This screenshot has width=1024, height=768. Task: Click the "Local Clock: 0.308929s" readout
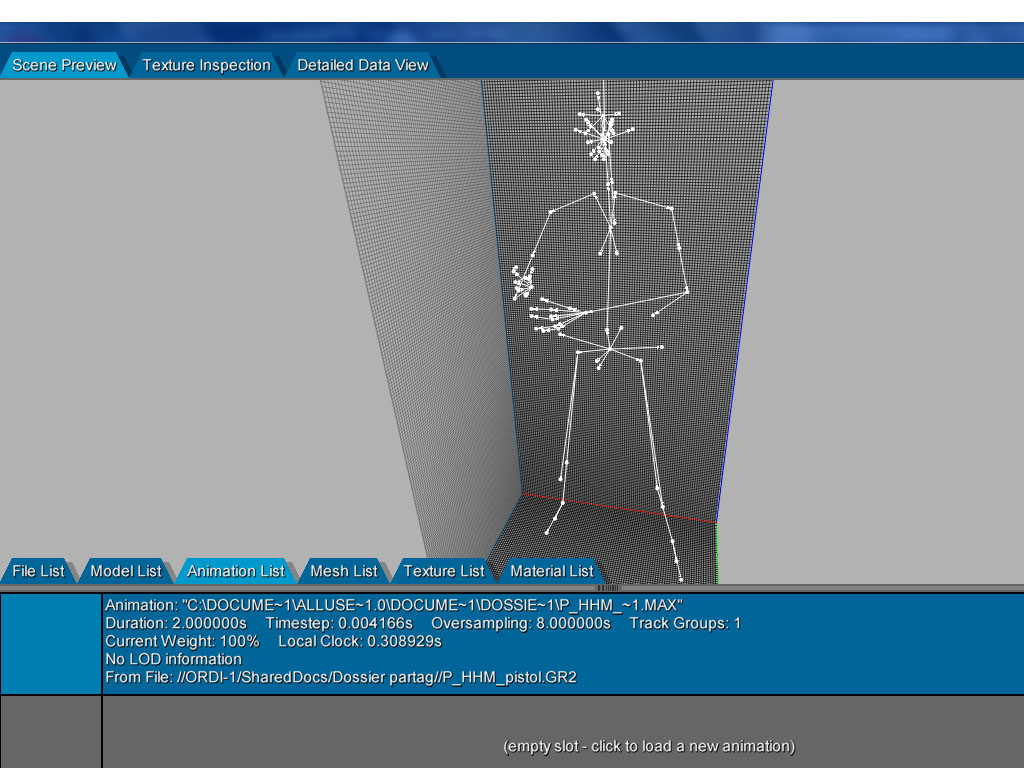(360, 641)
